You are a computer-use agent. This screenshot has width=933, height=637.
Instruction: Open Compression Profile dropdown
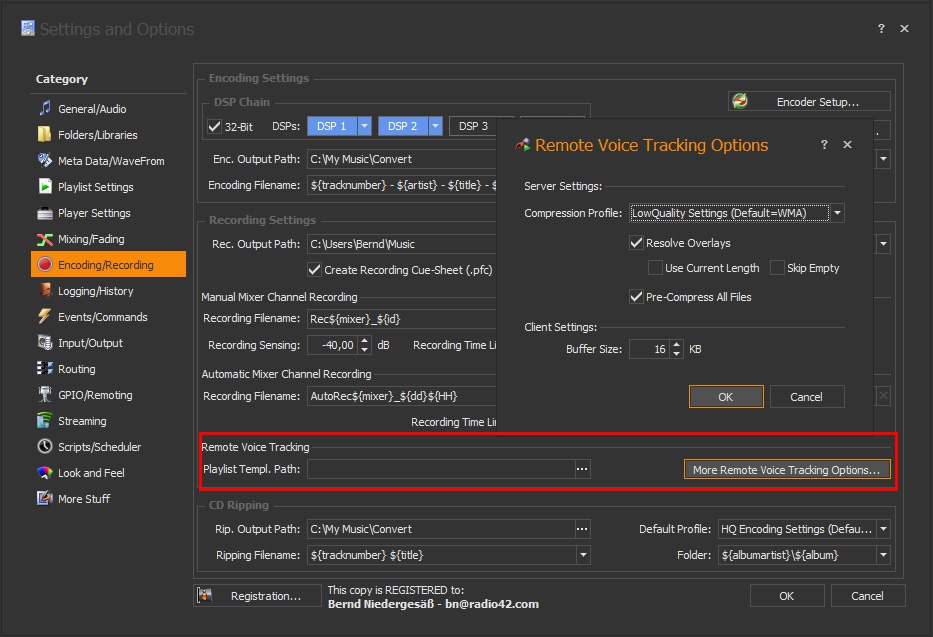coord(837,213)
